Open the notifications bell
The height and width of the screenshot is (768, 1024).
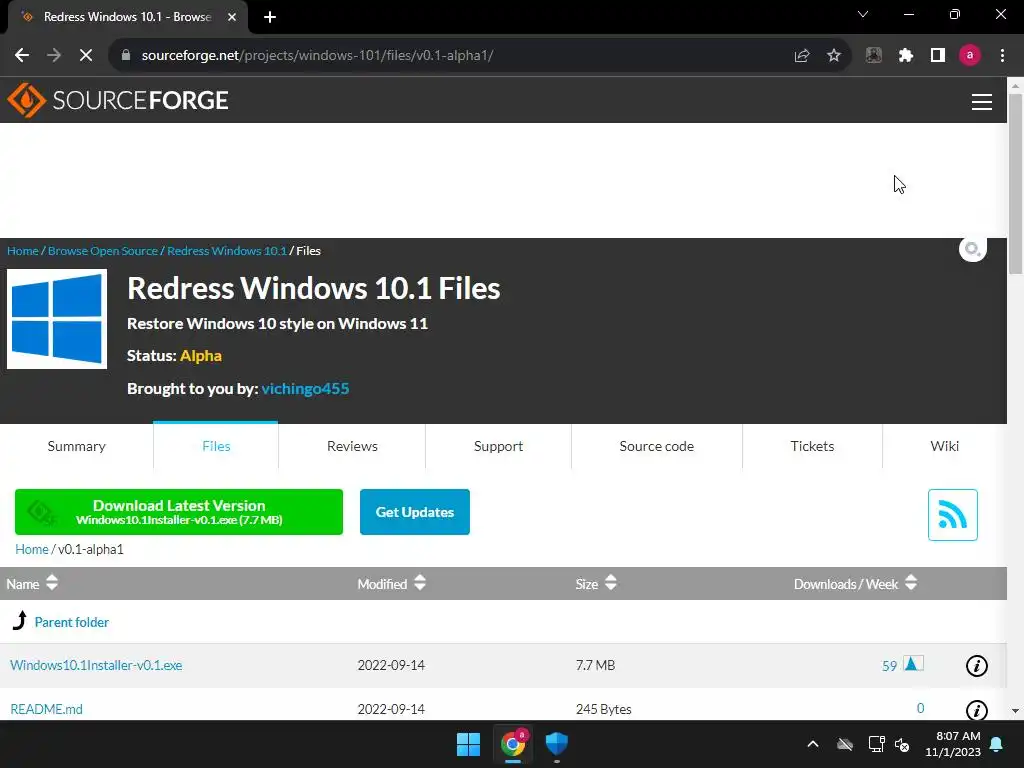pos(997,744)
